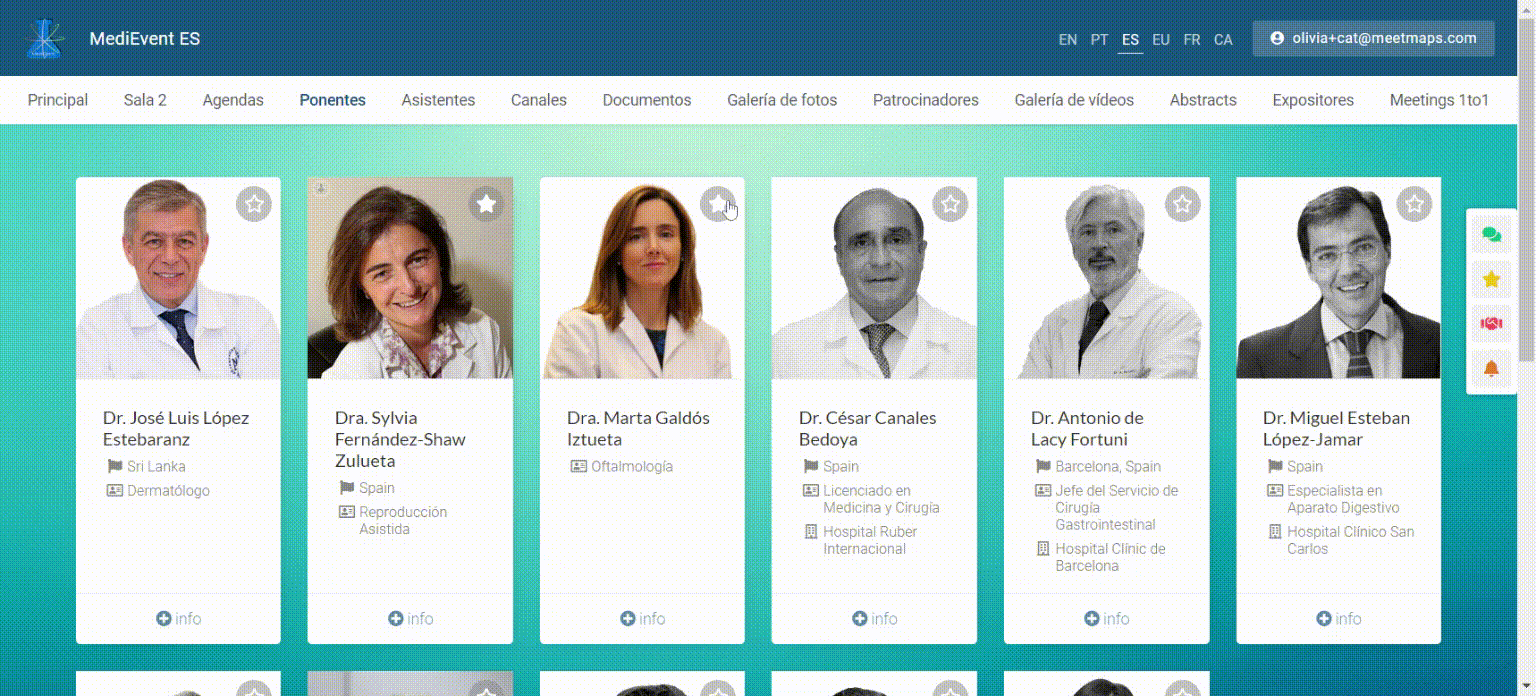Image resolution: width=1536 pixels, height=696 pixels.
Task: Open Dra. Sylvia Fernández-Shaw Zulueta photo
Action: 410,279
